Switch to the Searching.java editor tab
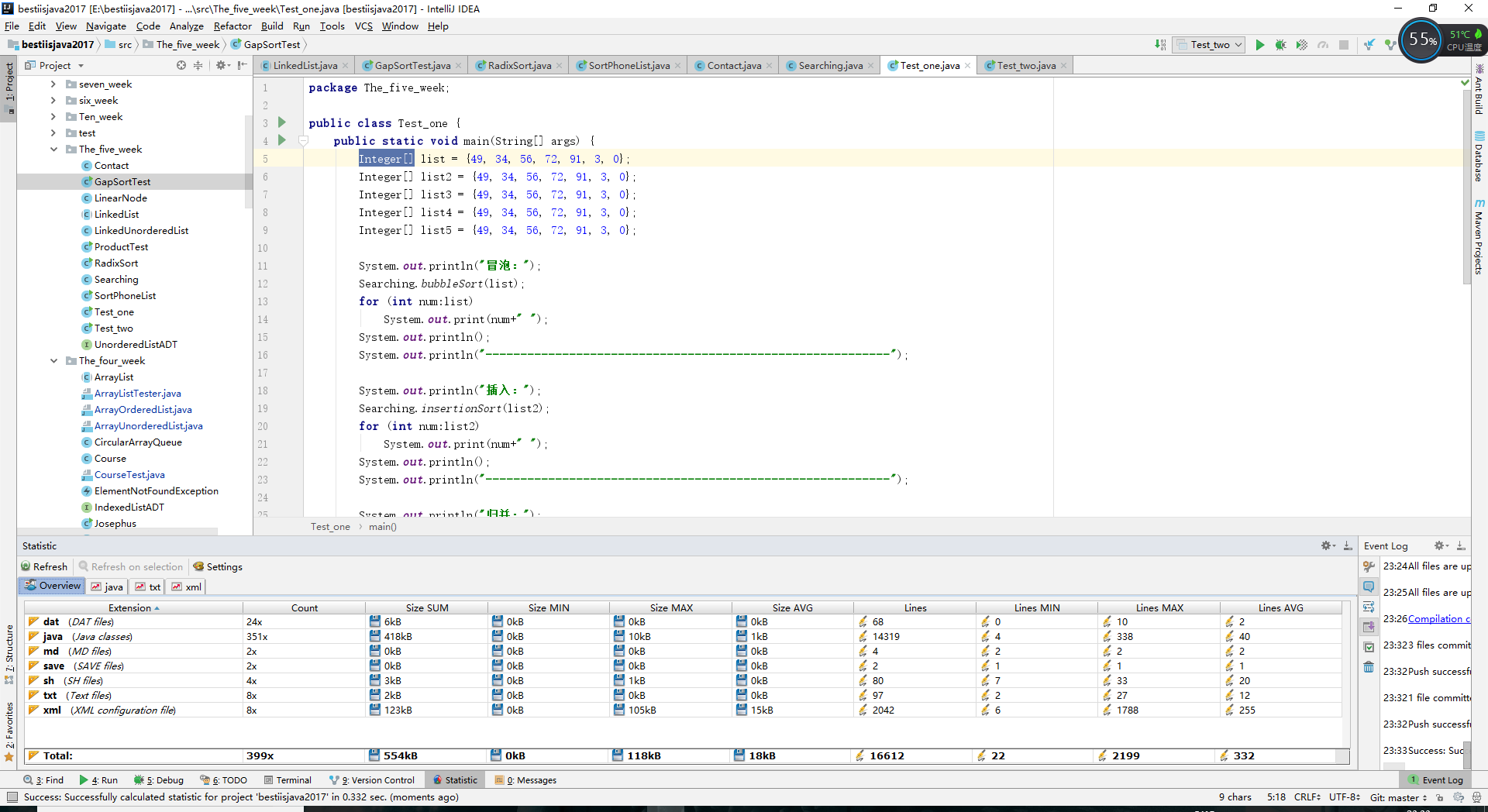The width and height of the screenshot is (1488, 812). click(830, 66)
